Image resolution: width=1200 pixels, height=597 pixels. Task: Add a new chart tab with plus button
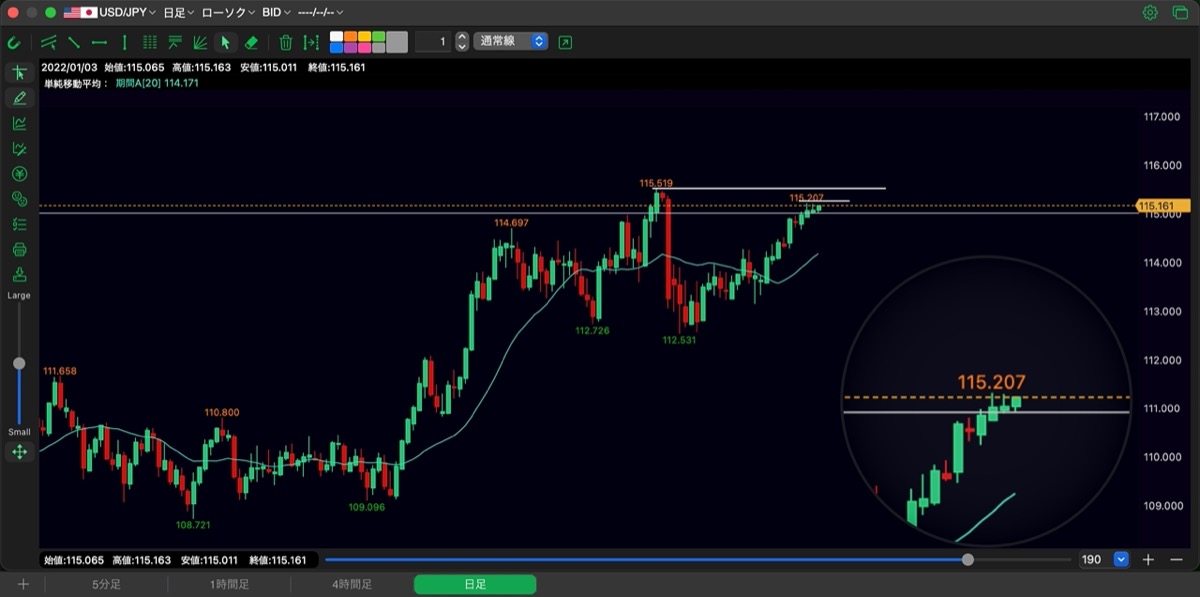tap(23, 584)
